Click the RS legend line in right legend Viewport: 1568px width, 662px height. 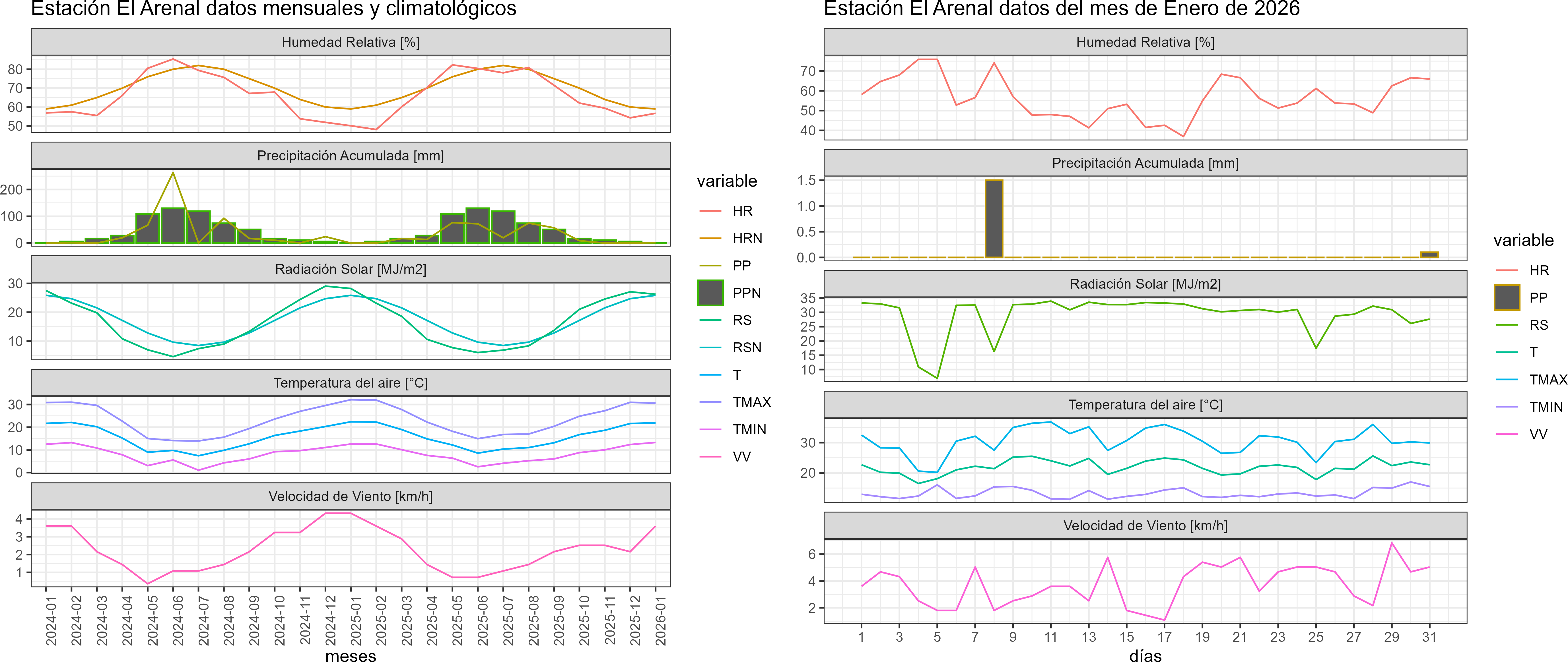click(x=1507, y=325)
